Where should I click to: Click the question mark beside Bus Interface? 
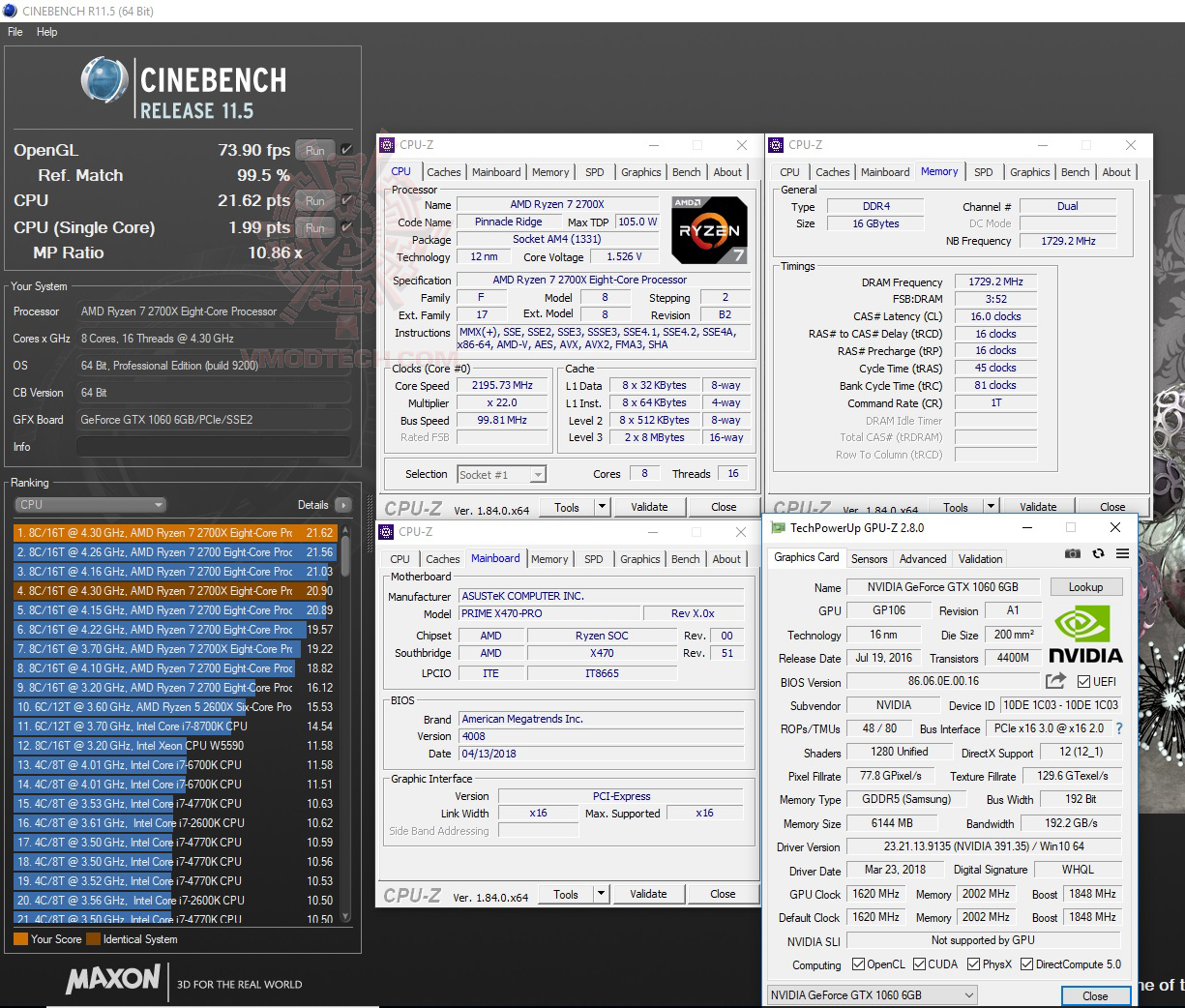[1121, 728]
